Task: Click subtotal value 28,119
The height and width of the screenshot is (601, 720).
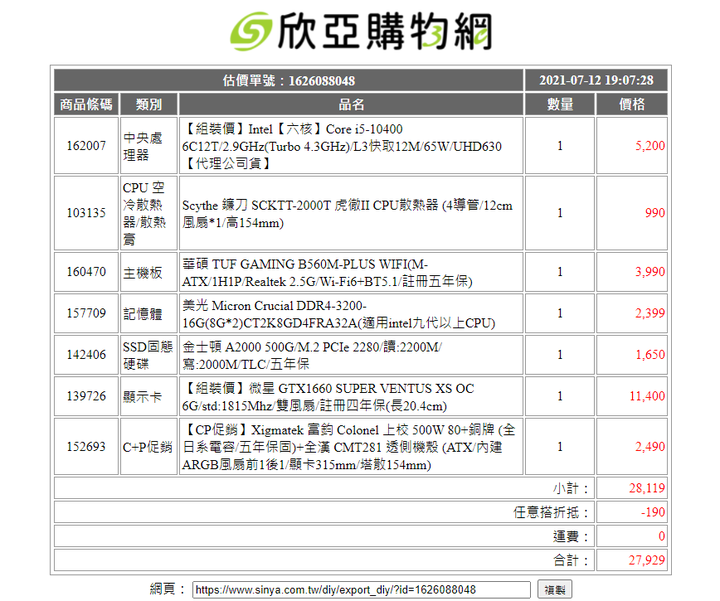Action: point(647,488)
